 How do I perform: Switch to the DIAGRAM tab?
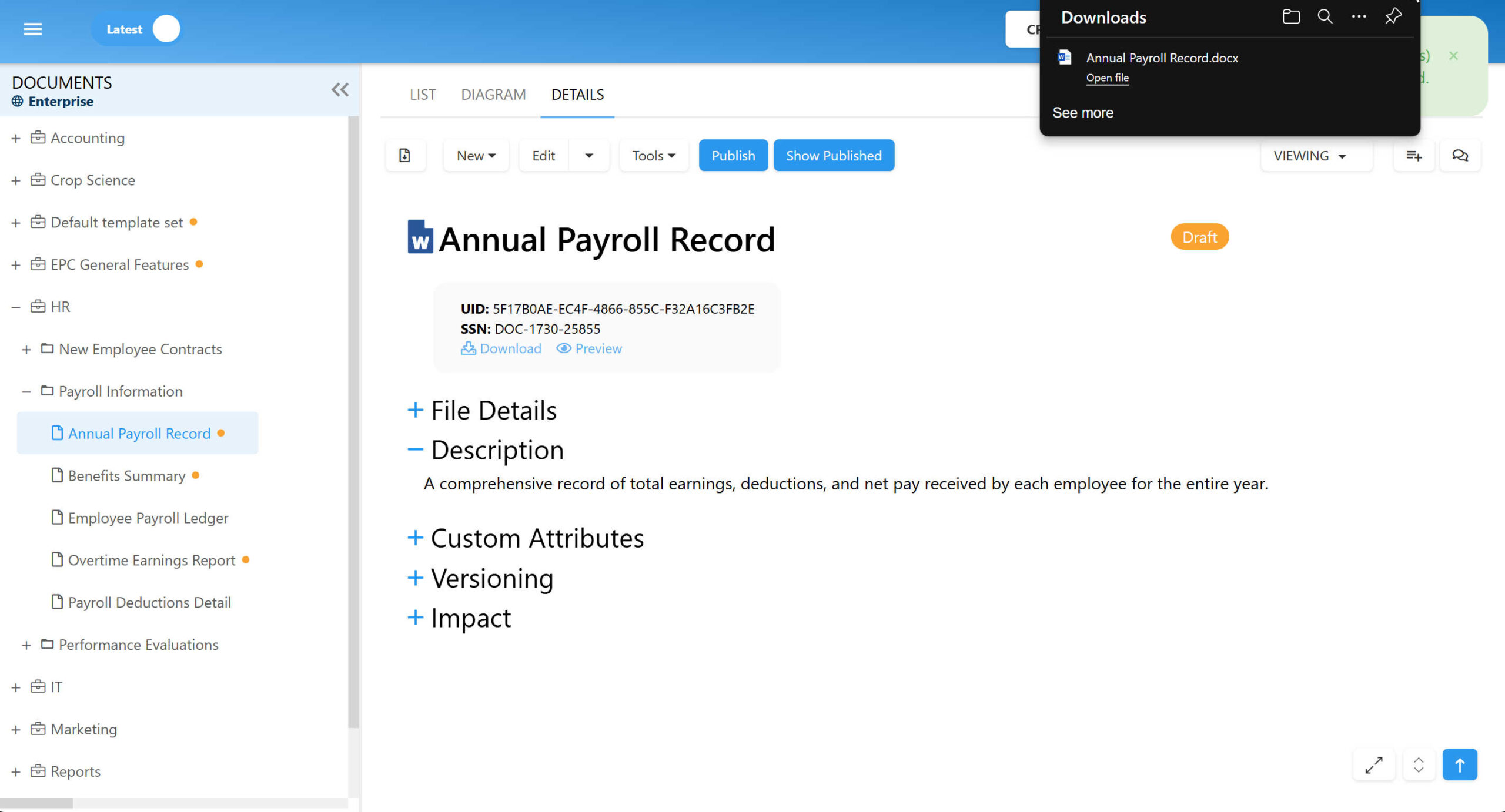(x=493, y=95)
